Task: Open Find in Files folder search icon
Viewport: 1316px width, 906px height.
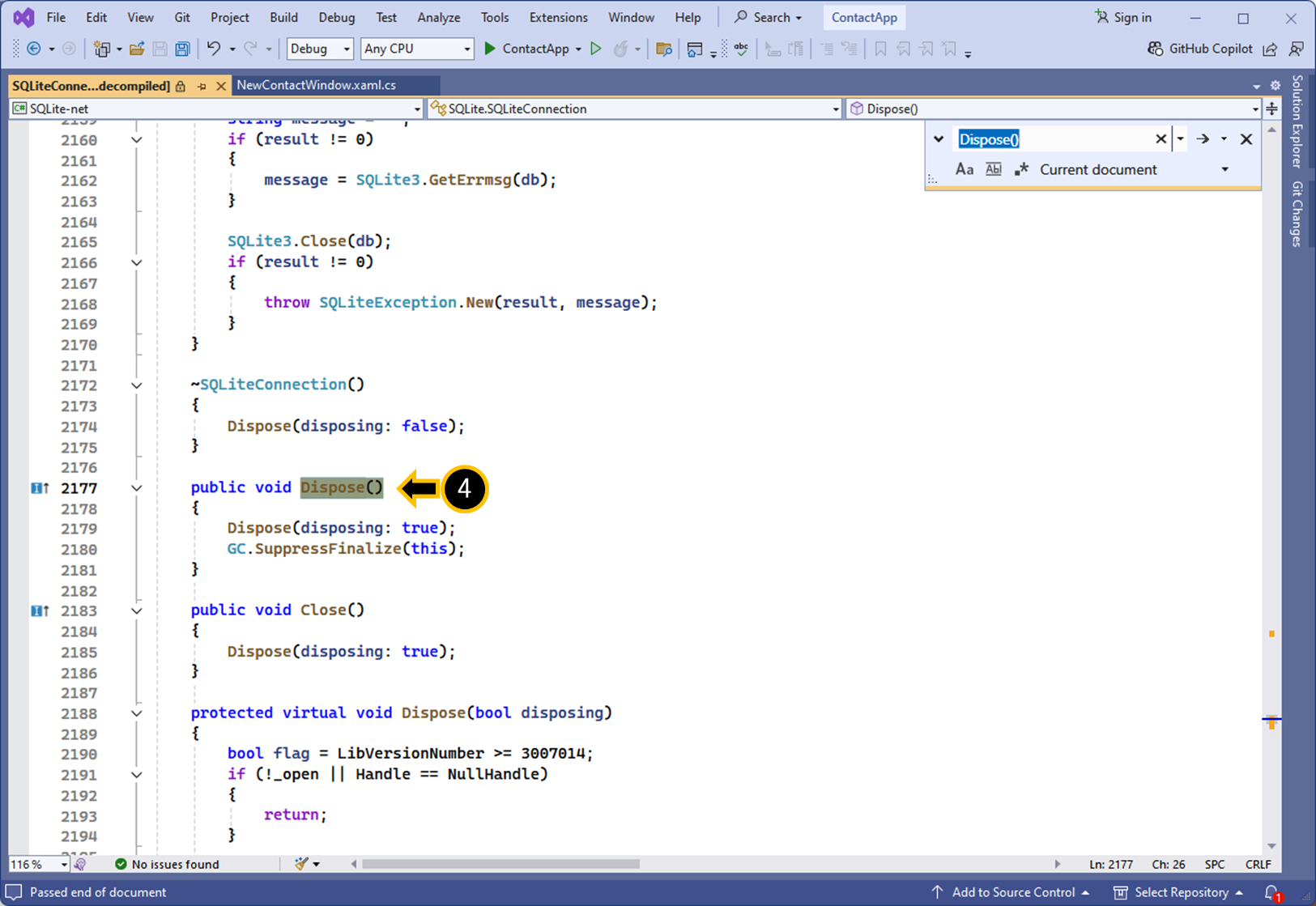Action: click(x=664, y=49)
